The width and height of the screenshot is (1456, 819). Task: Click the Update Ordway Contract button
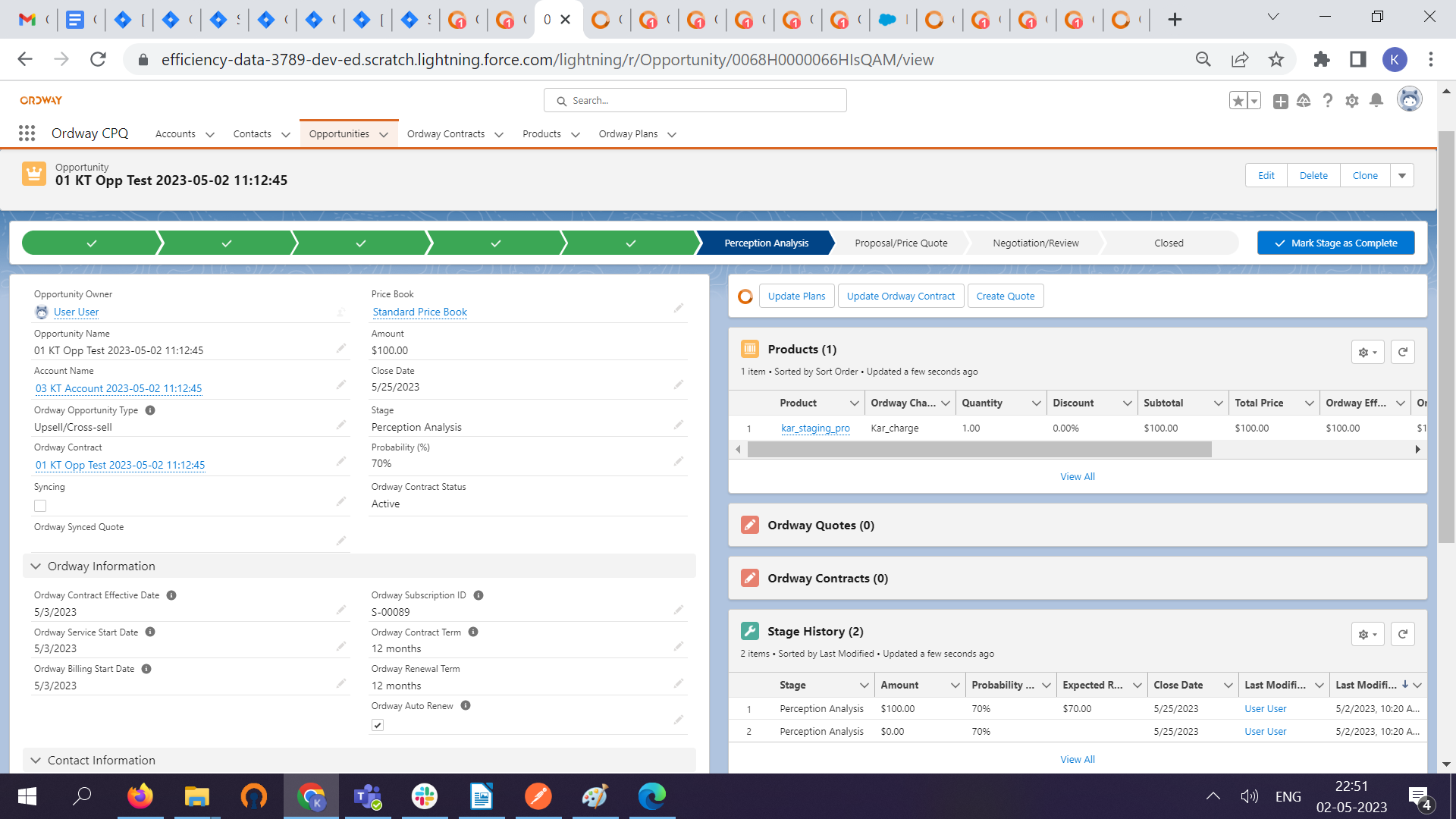901,296
